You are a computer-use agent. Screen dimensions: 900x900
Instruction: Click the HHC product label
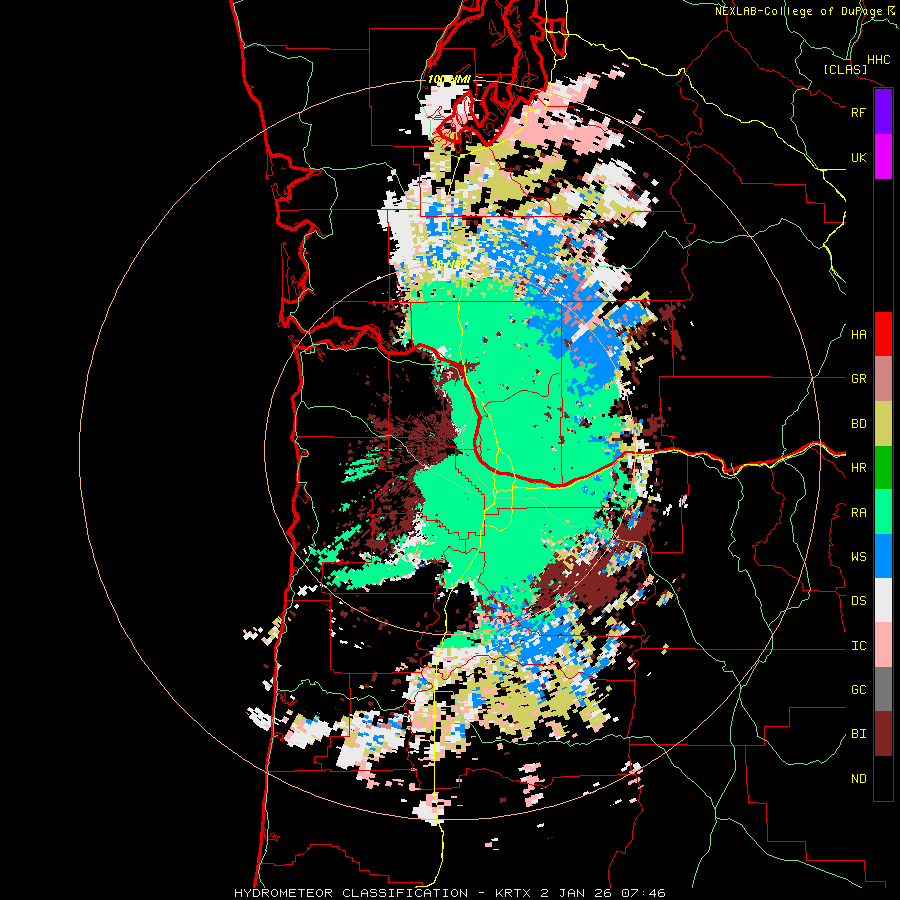(878, 60)
